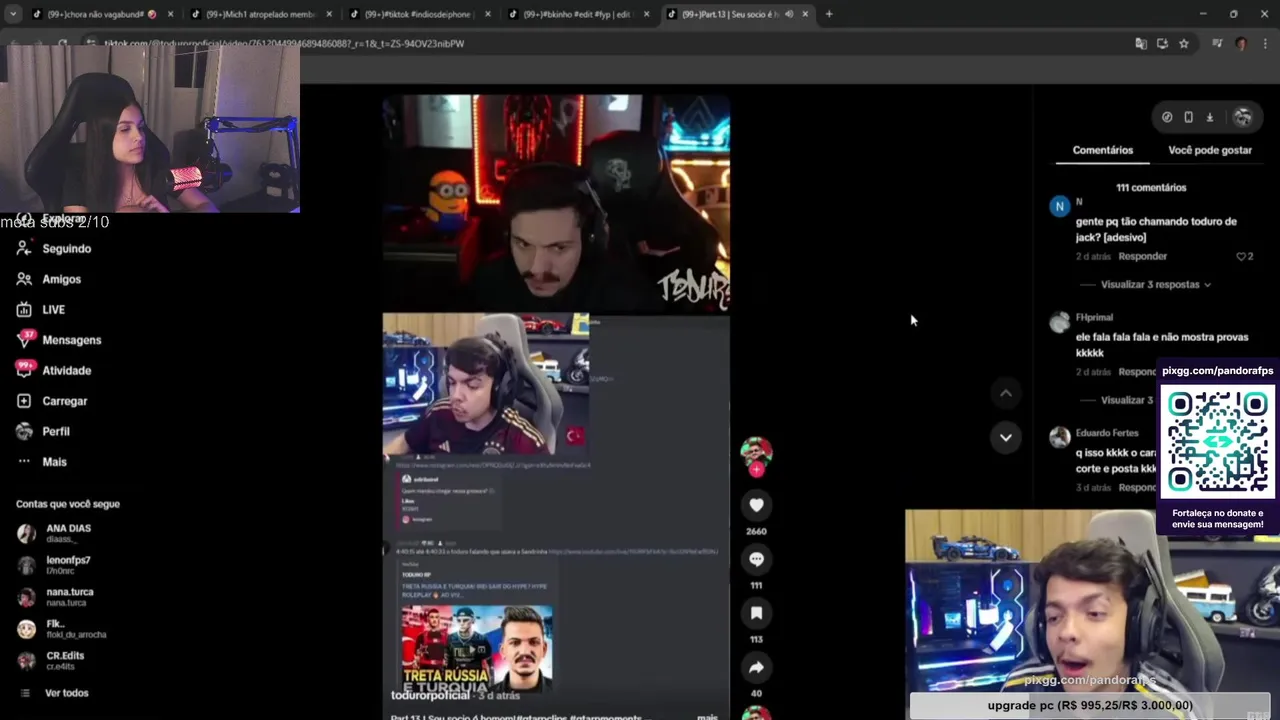Save the video with the bookmark icon
The height and width of the screenshot is (720, 1280).
coord(756,613)
